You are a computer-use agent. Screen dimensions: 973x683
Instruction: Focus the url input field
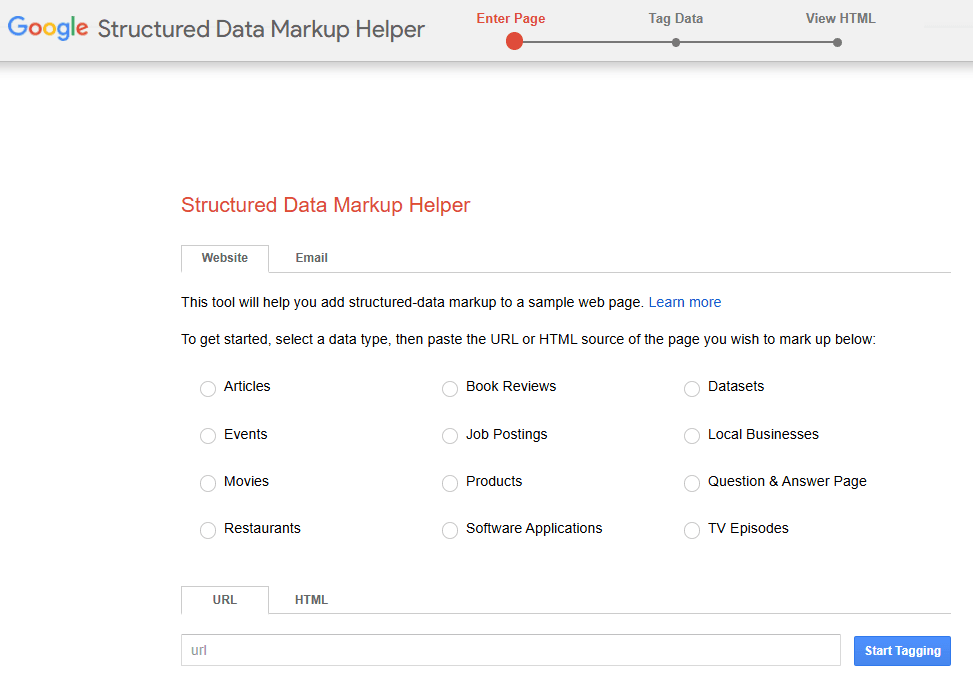point(511,650)
